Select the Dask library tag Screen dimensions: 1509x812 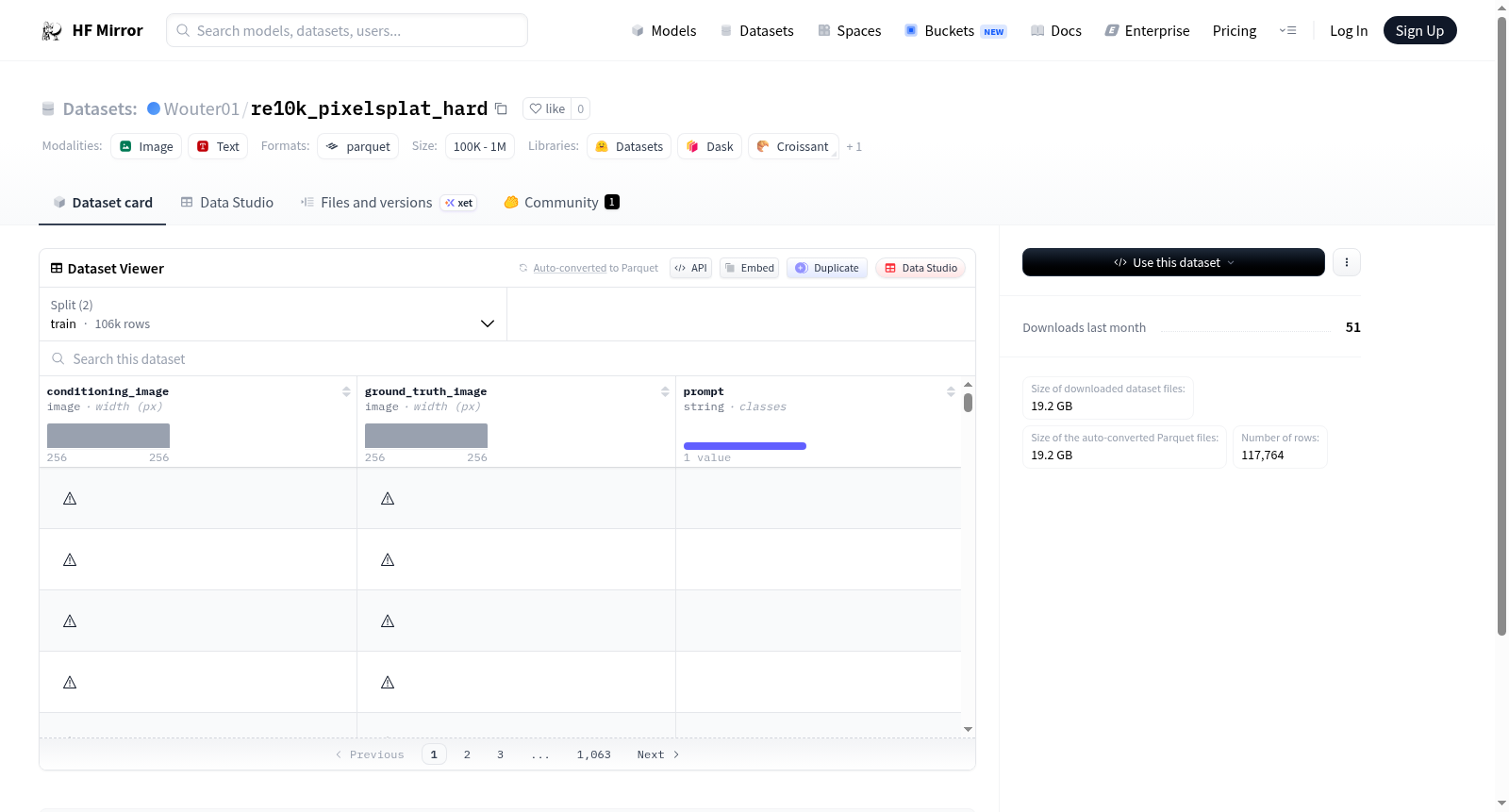[709, 146]
